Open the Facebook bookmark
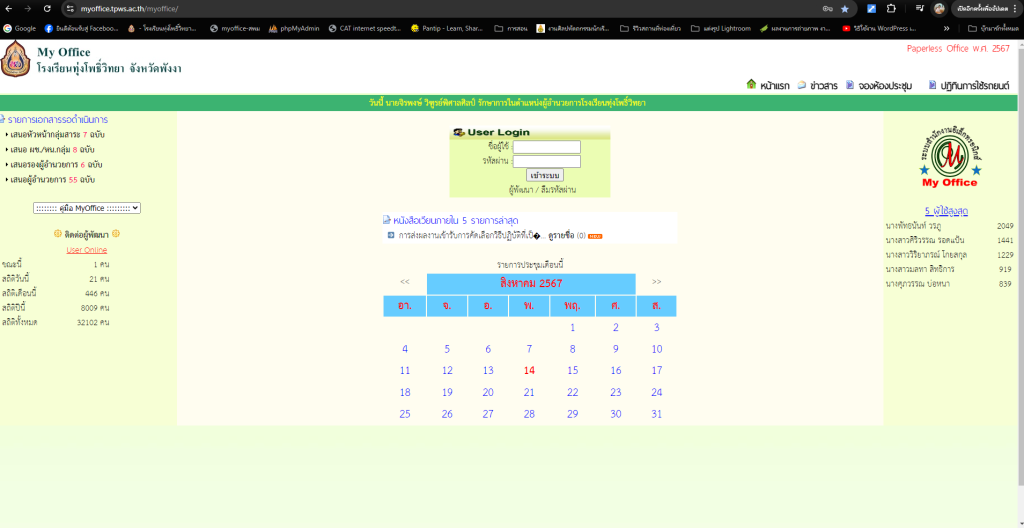Image resolution: width=1024 pixels, height=528 pixels. (82, 28)
